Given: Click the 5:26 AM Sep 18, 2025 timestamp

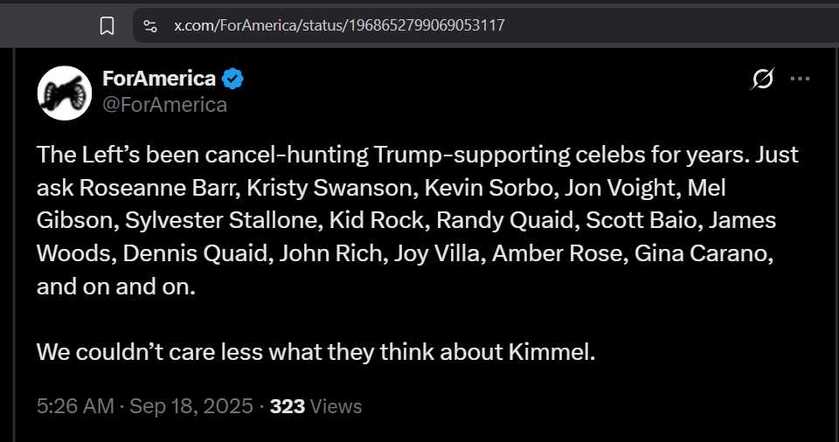Looking at the screenshot, I should coord(145,406).
